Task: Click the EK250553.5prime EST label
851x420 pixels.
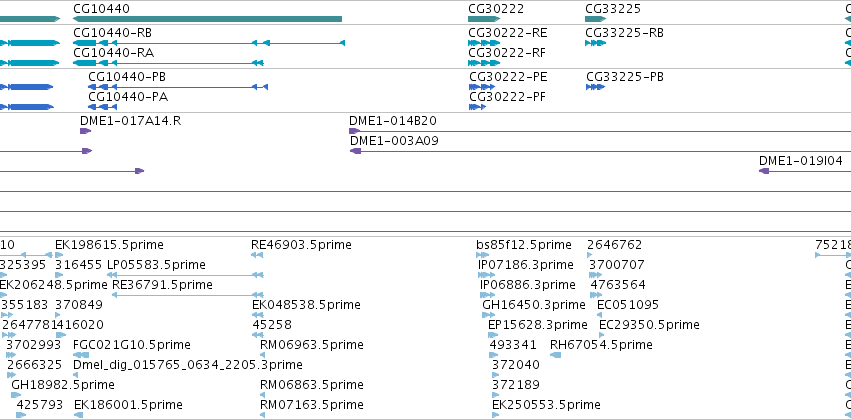Action: (547, 405)
